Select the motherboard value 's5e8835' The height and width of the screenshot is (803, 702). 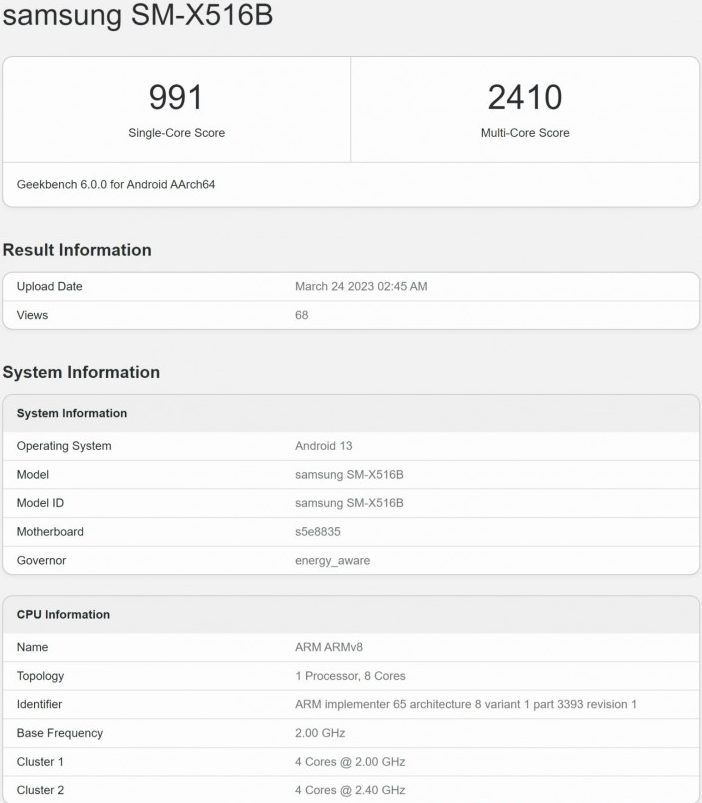point(318,532)
